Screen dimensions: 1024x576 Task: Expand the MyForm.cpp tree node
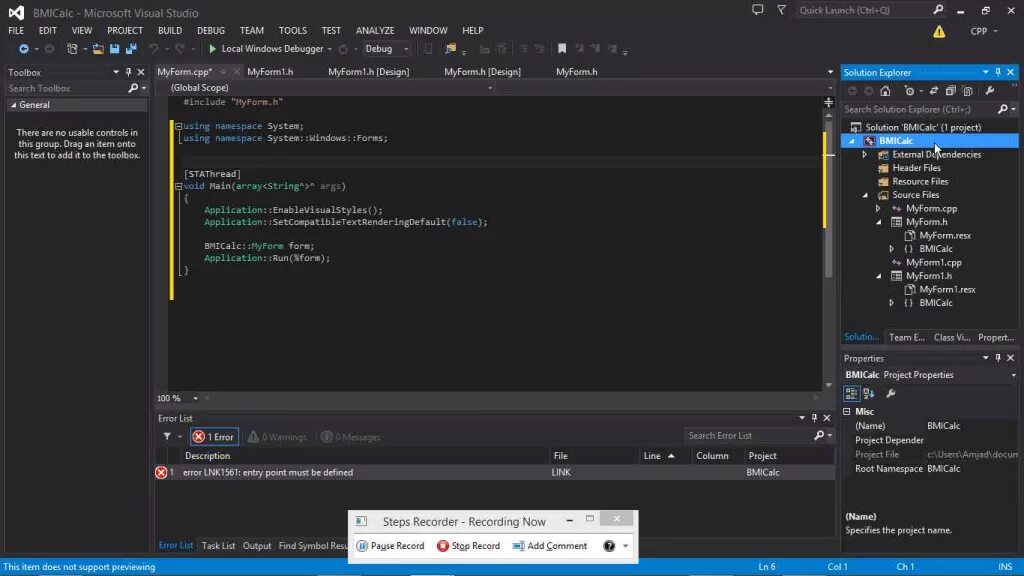(x=878, y=209)
